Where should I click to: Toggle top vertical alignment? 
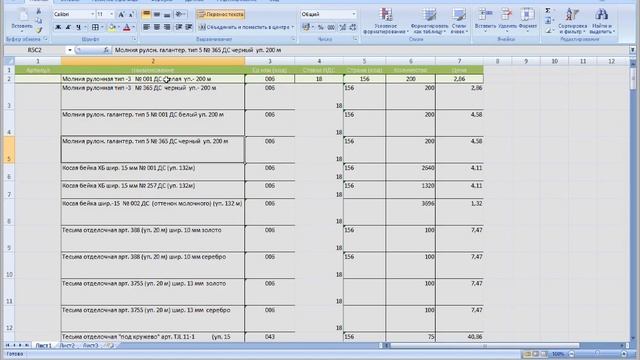[147, 15]
